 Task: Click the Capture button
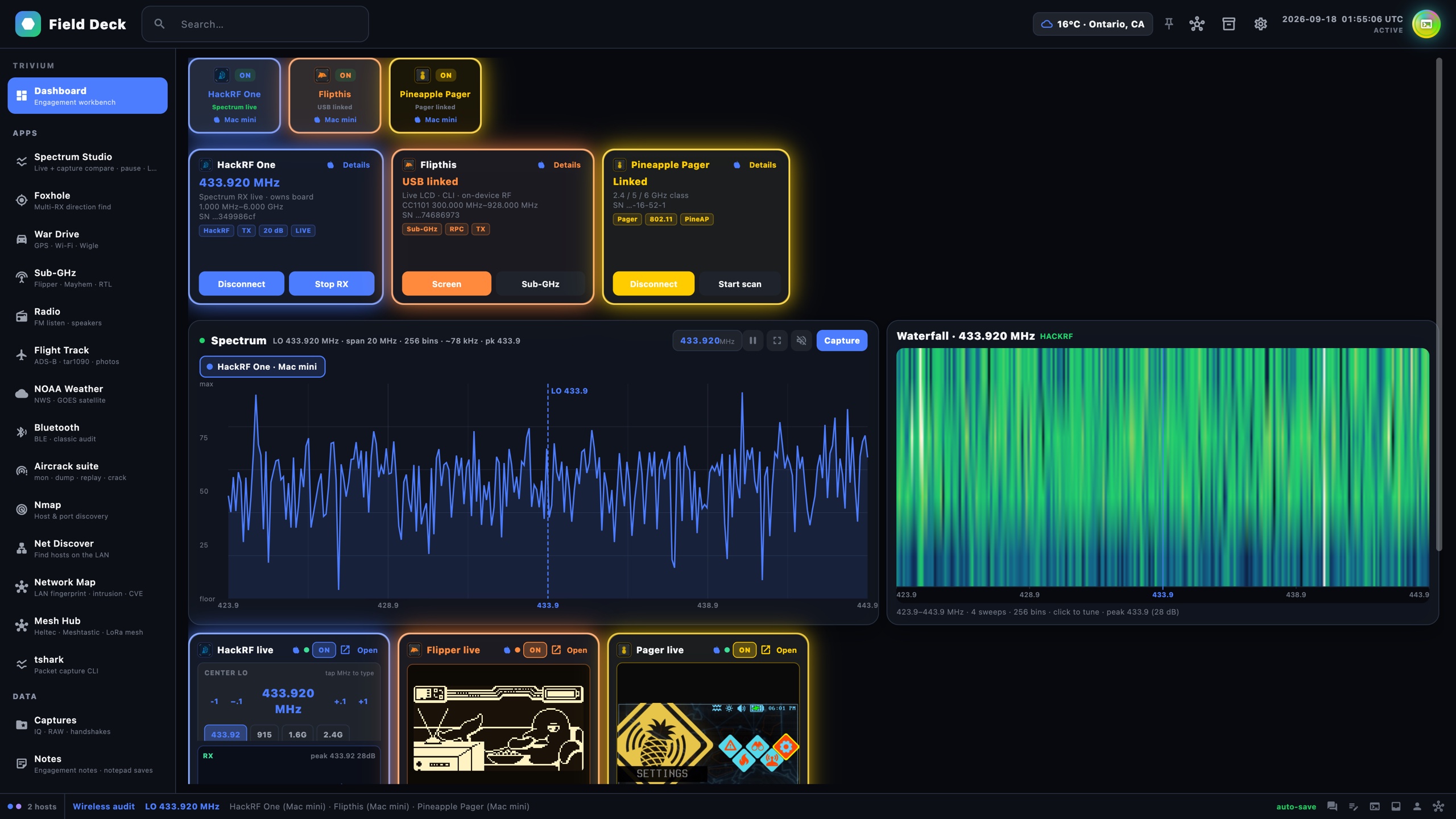pos(842,341)
